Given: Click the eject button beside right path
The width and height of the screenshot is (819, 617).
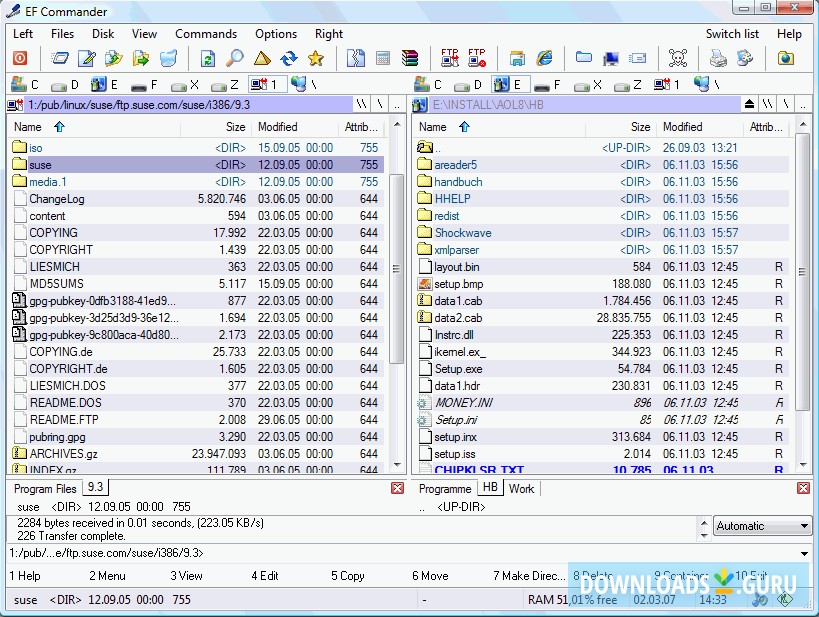Looking at the screenshot, I should [x=749, y=104].
